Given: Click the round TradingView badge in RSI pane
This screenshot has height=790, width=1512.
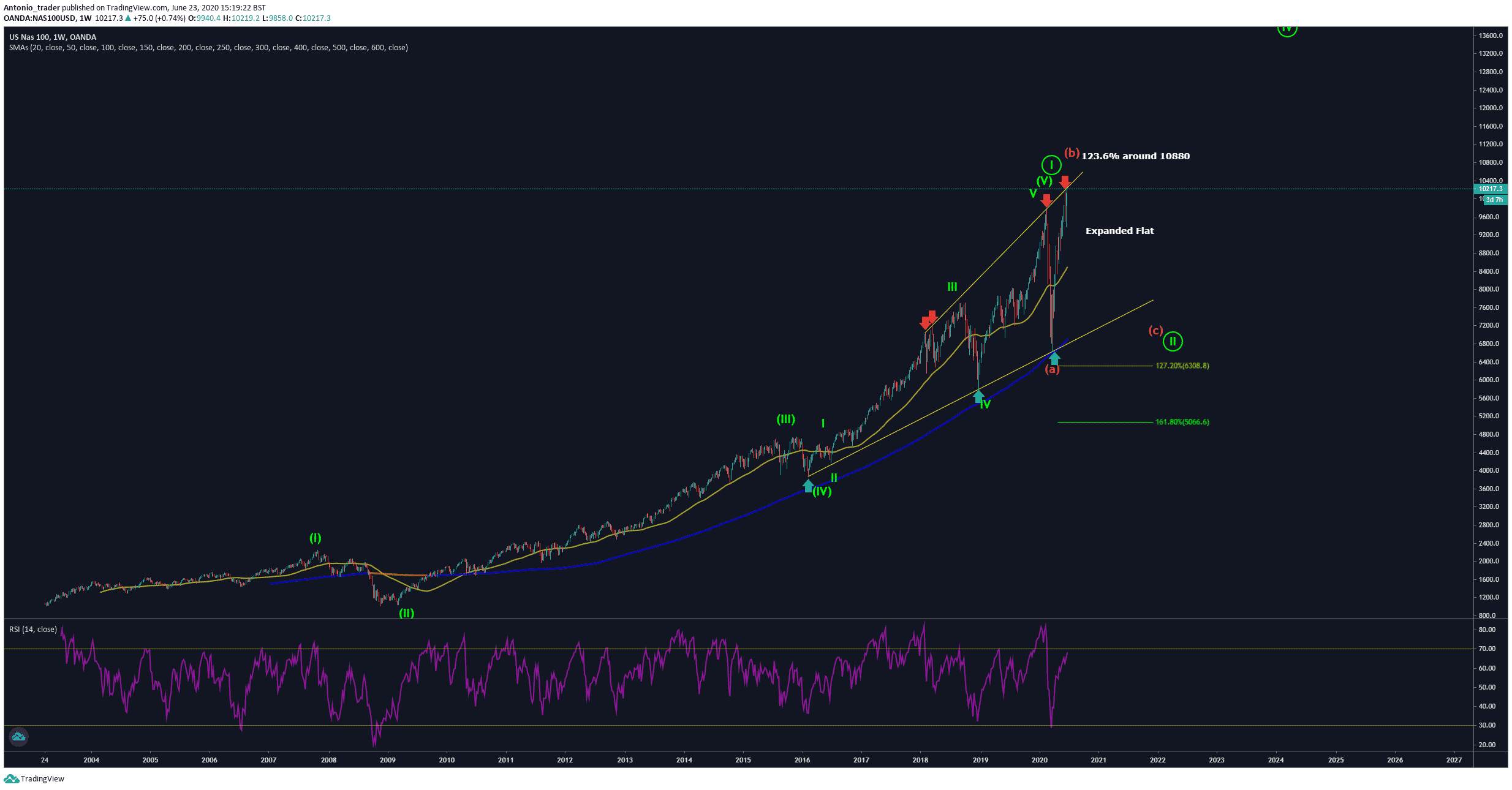Looking at the screenshot, I should click(18, 737).
